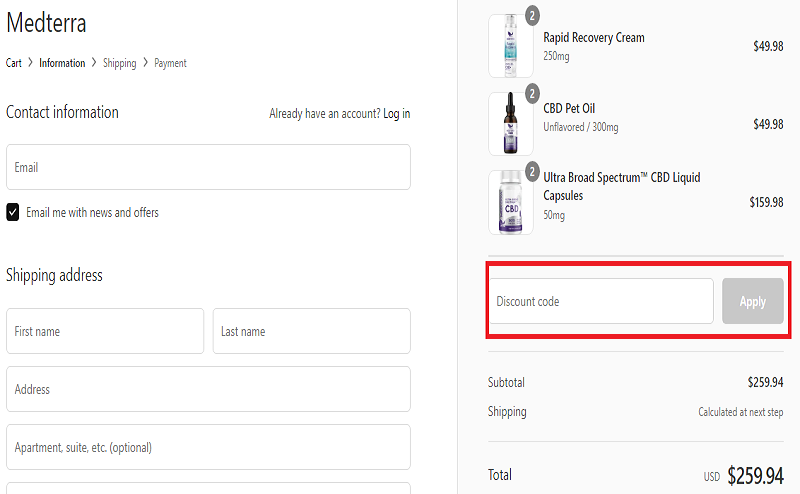Open the Log in link
Screen dimensions: 800x494
(x=396, y=113)
